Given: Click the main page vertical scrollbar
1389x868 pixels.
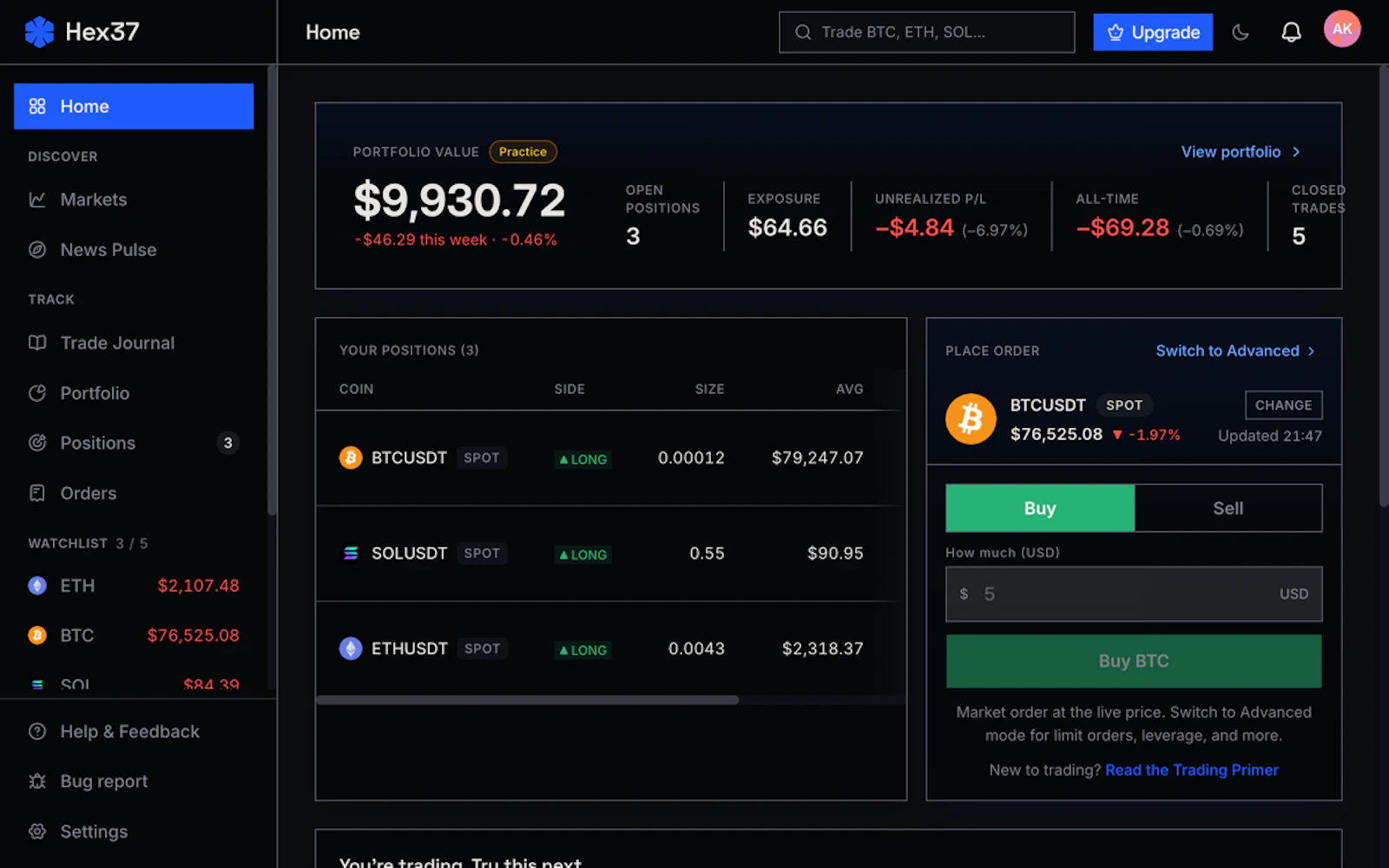Looking at the screenshot, I should click(1384, 286).
